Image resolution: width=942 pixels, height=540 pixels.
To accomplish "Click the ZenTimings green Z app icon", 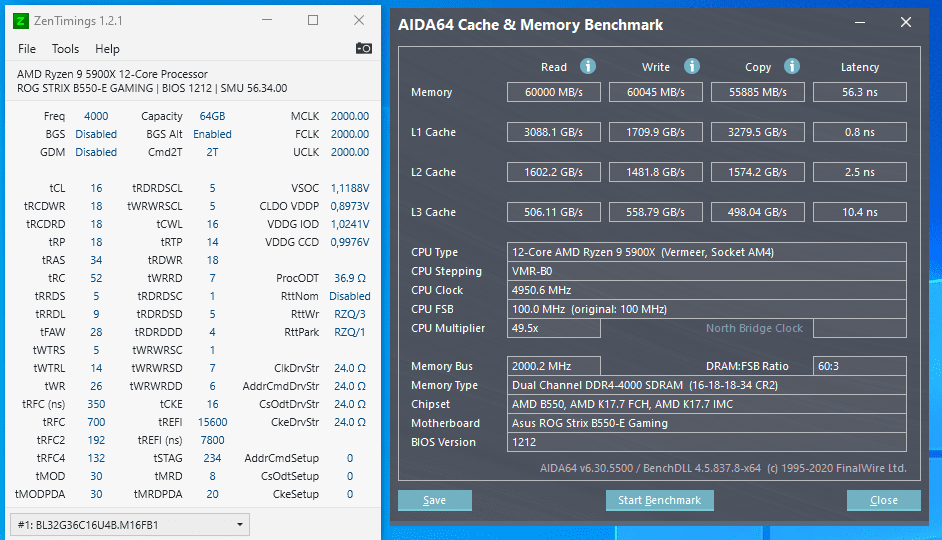I will point(20,21).
